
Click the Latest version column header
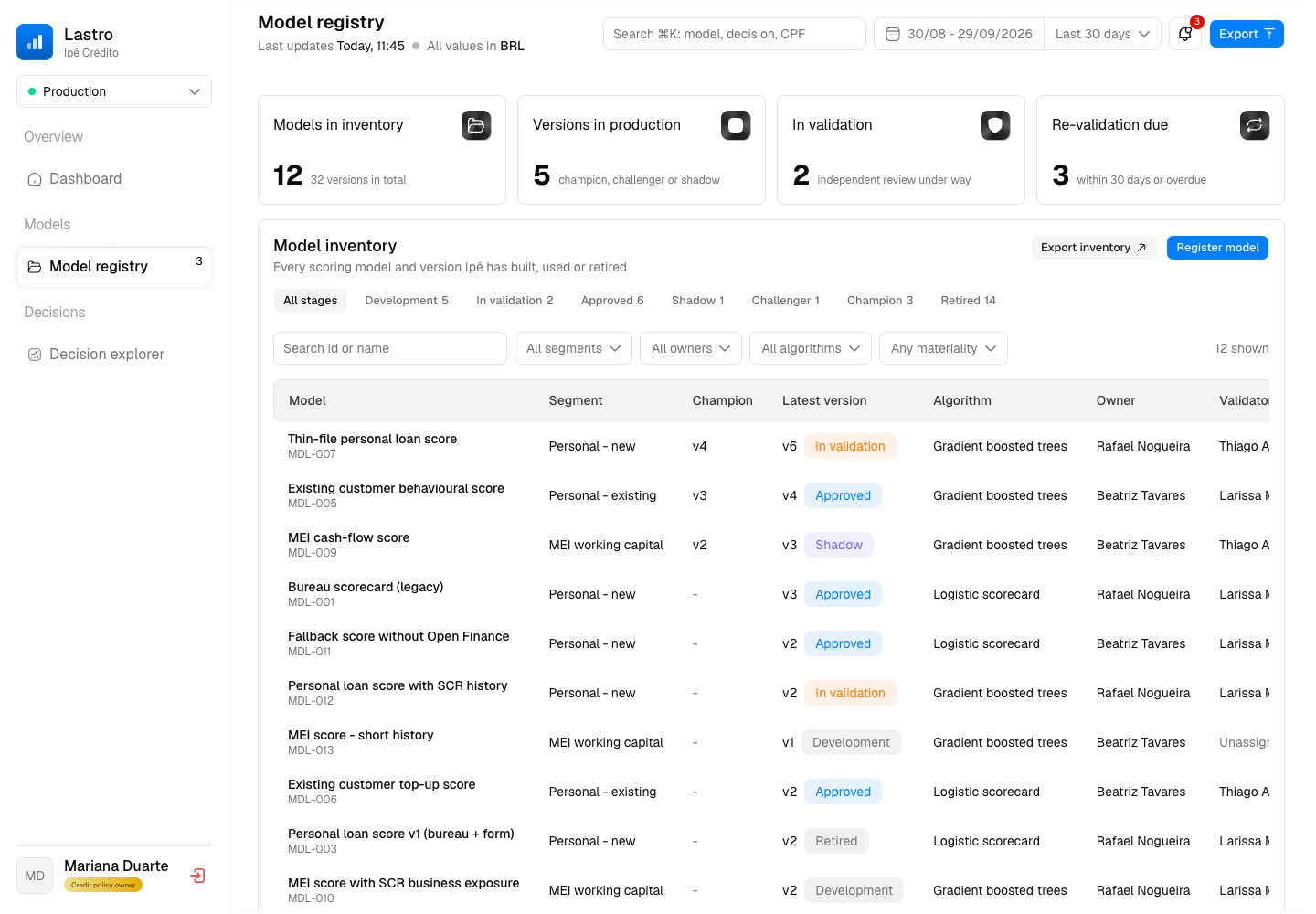(x=824, y=400)
